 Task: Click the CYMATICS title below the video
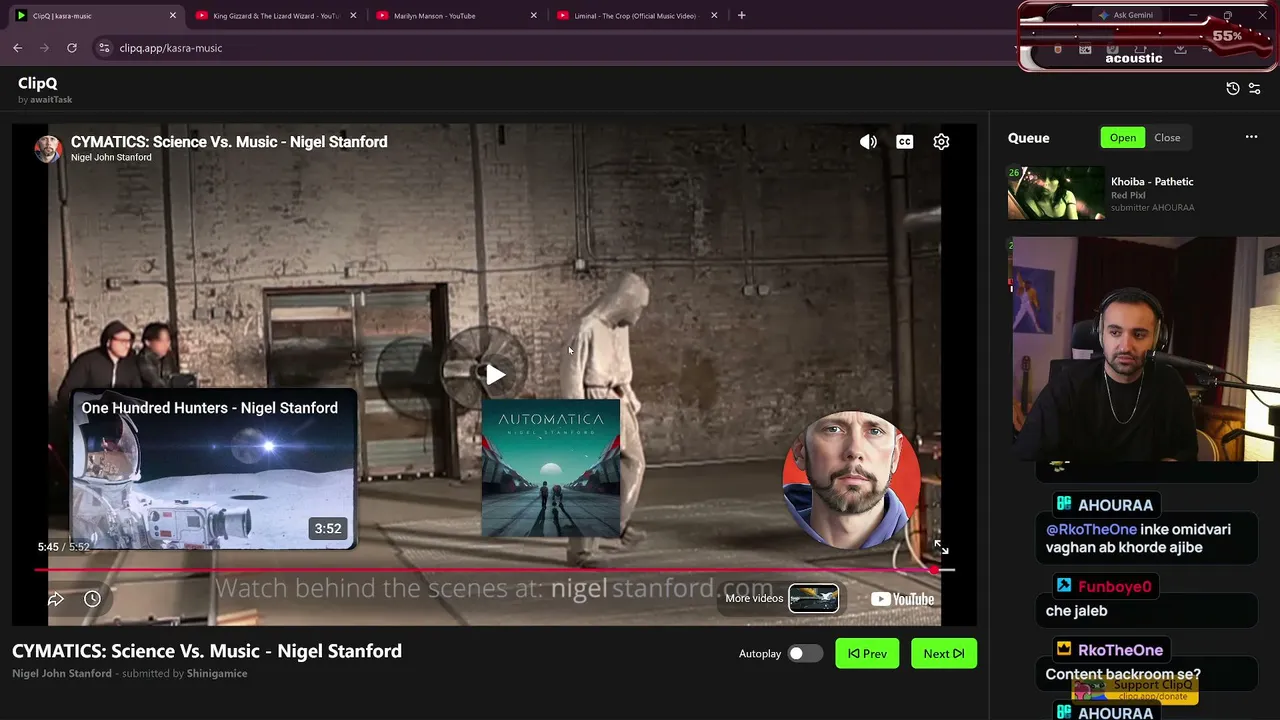click(x=207, y=651)
